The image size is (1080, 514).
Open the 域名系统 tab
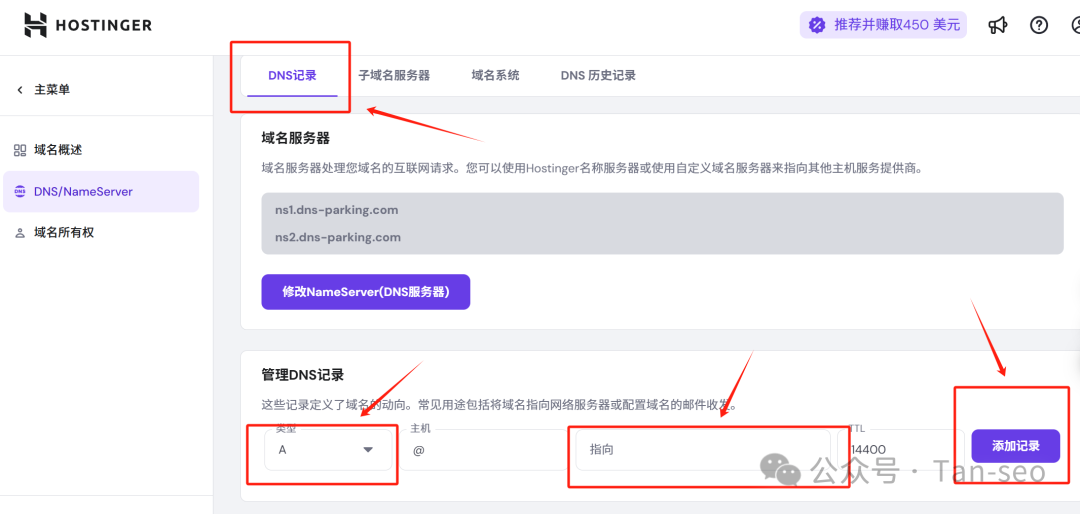(x=495, y=76)
